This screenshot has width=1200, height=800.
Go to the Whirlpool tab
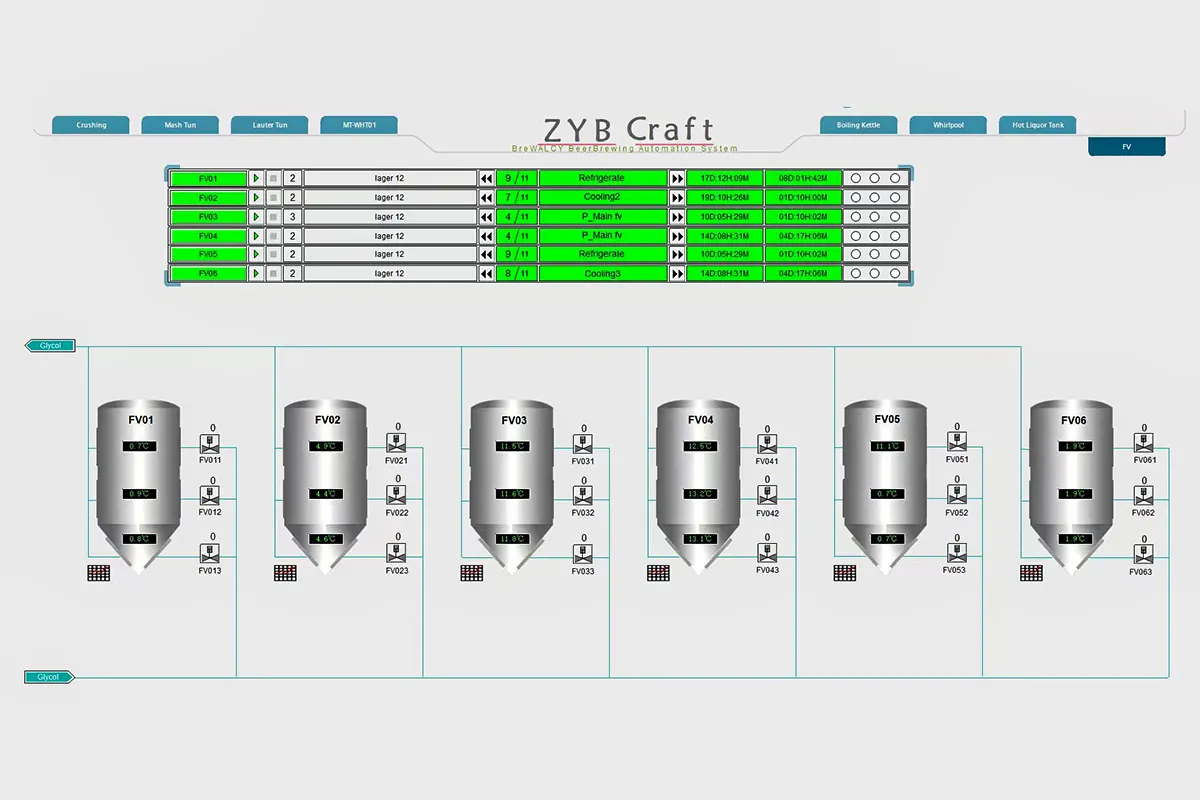948,125
